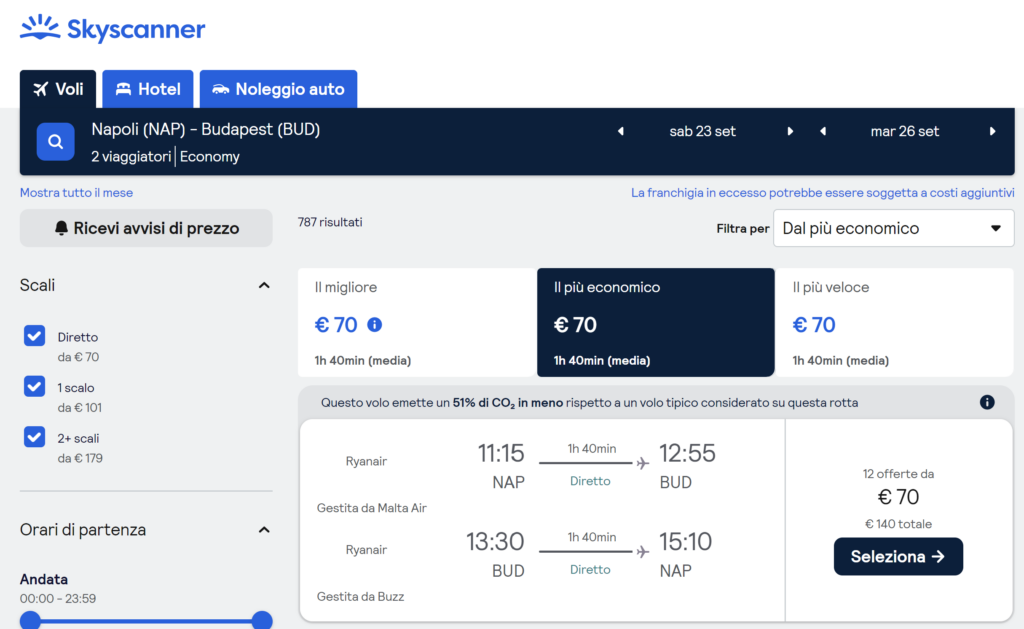Click the Skyscanner logo
1024x629 pixels.
tap(112, 29)
